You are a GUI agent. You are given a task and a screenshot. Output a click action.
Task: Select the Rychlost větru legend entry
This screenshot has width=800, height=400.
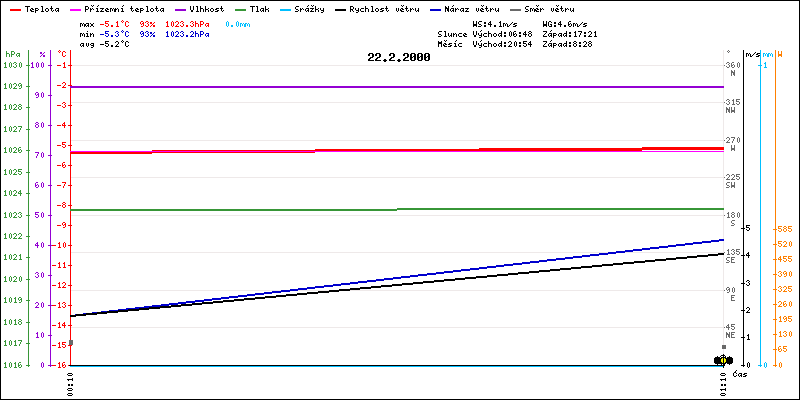coord(376,8)
